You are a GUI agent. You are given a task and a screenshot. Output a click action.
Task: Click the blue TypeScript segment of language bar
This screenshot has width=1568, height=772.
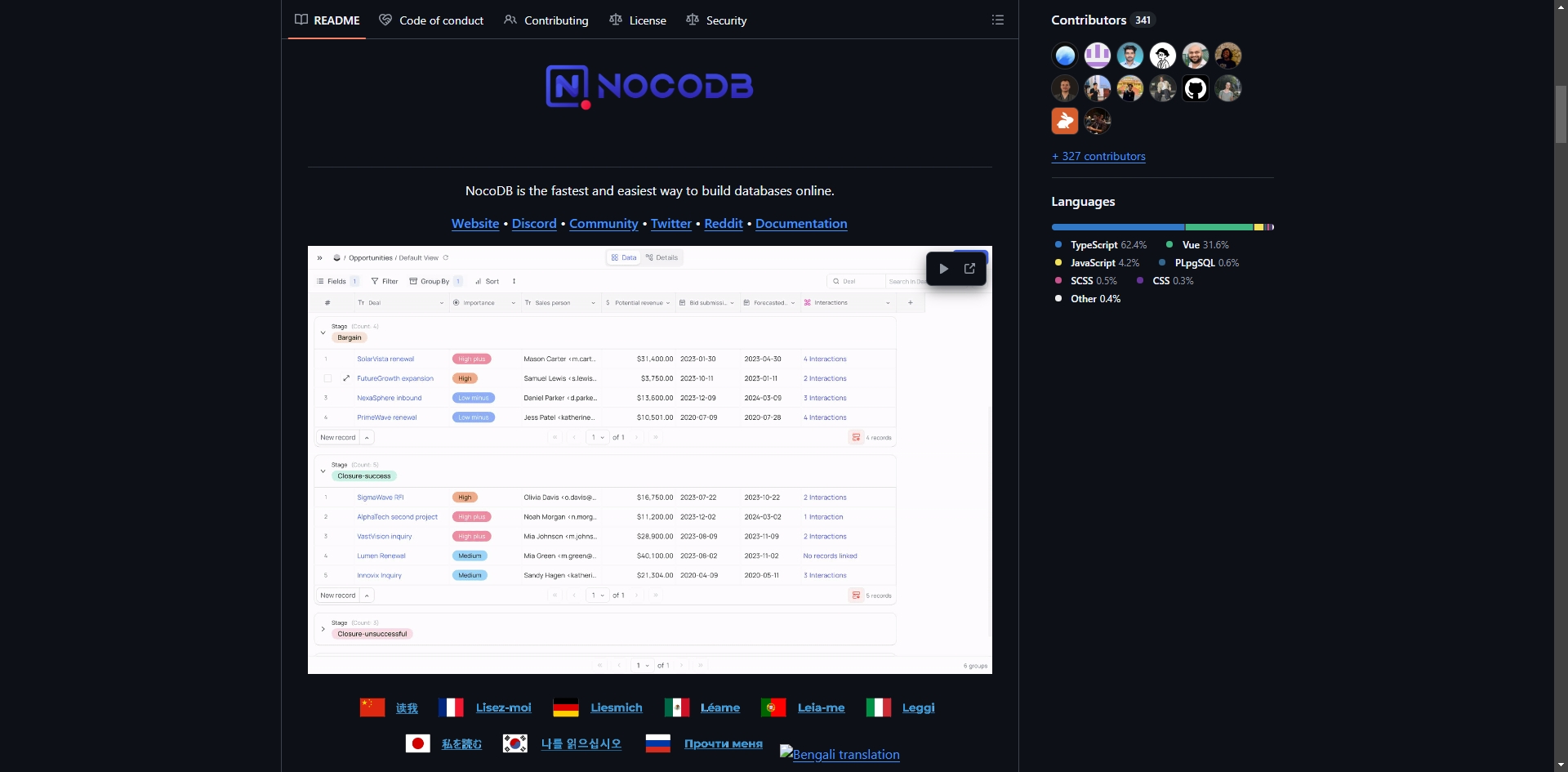[1118, 227]
